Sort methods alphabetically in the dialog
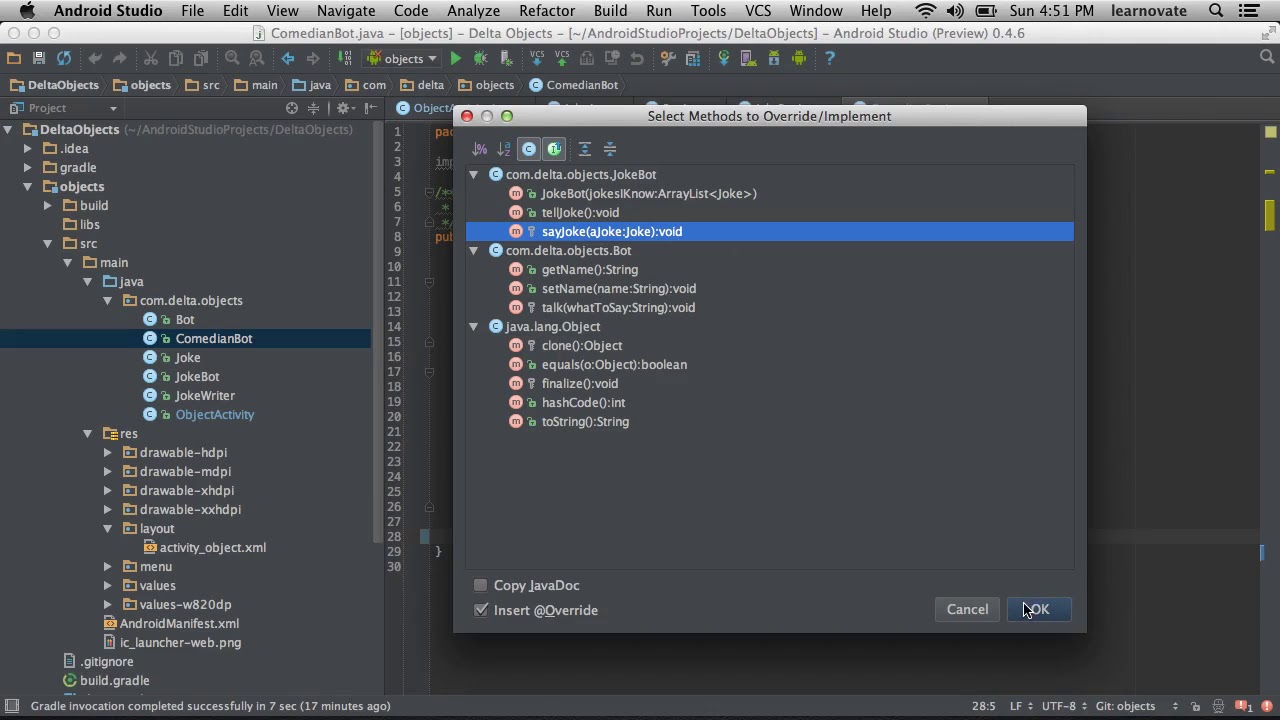 click(x=504, y=149)
